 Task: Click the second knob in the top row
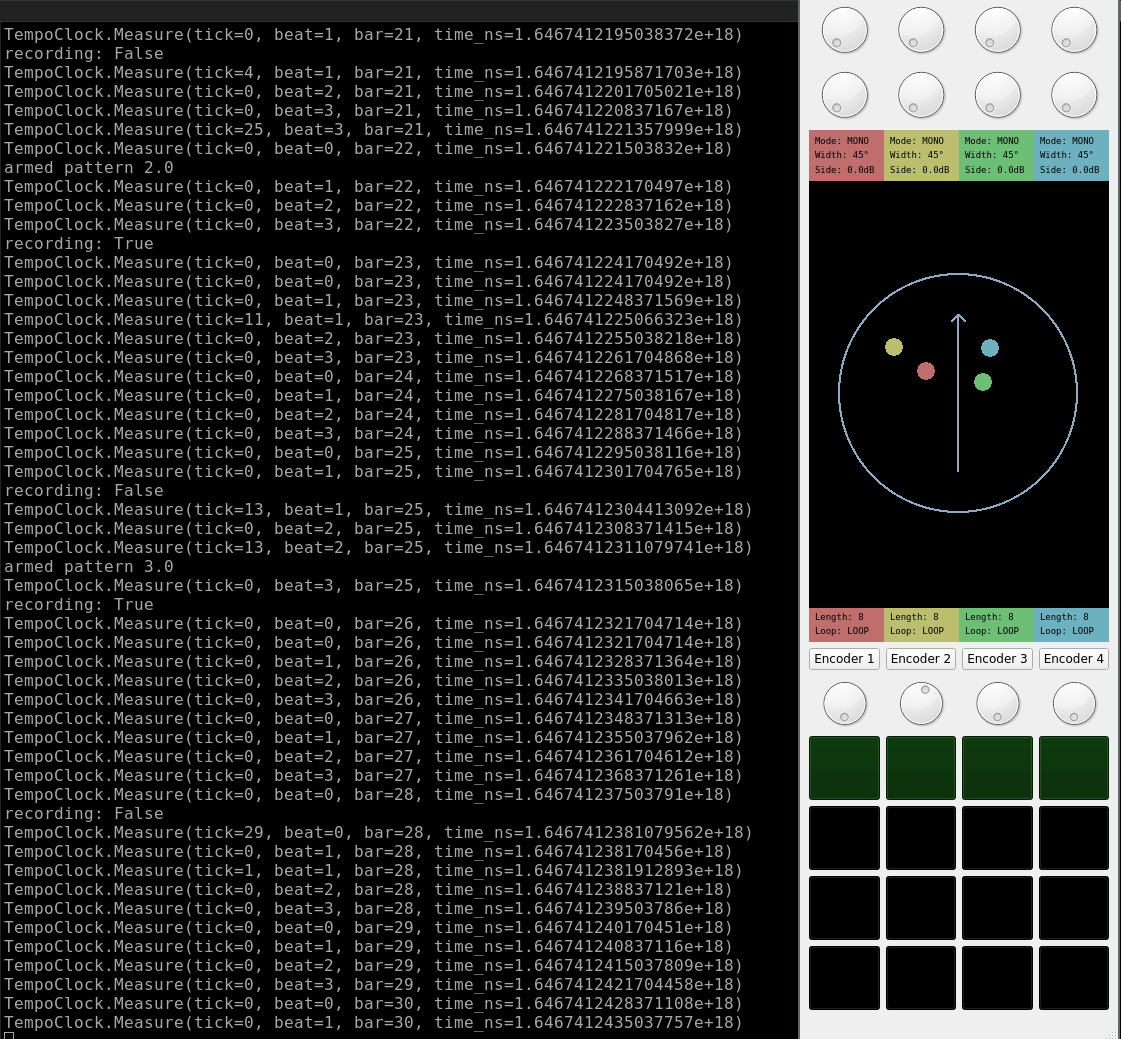tap(922, 30)
